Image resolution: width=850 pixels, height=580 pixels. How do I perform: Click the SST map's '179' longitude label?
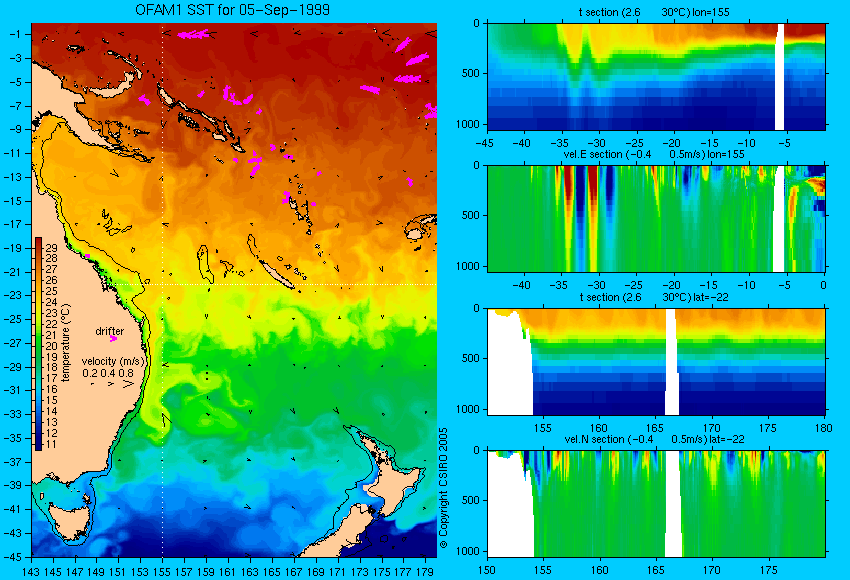[424, 571]
